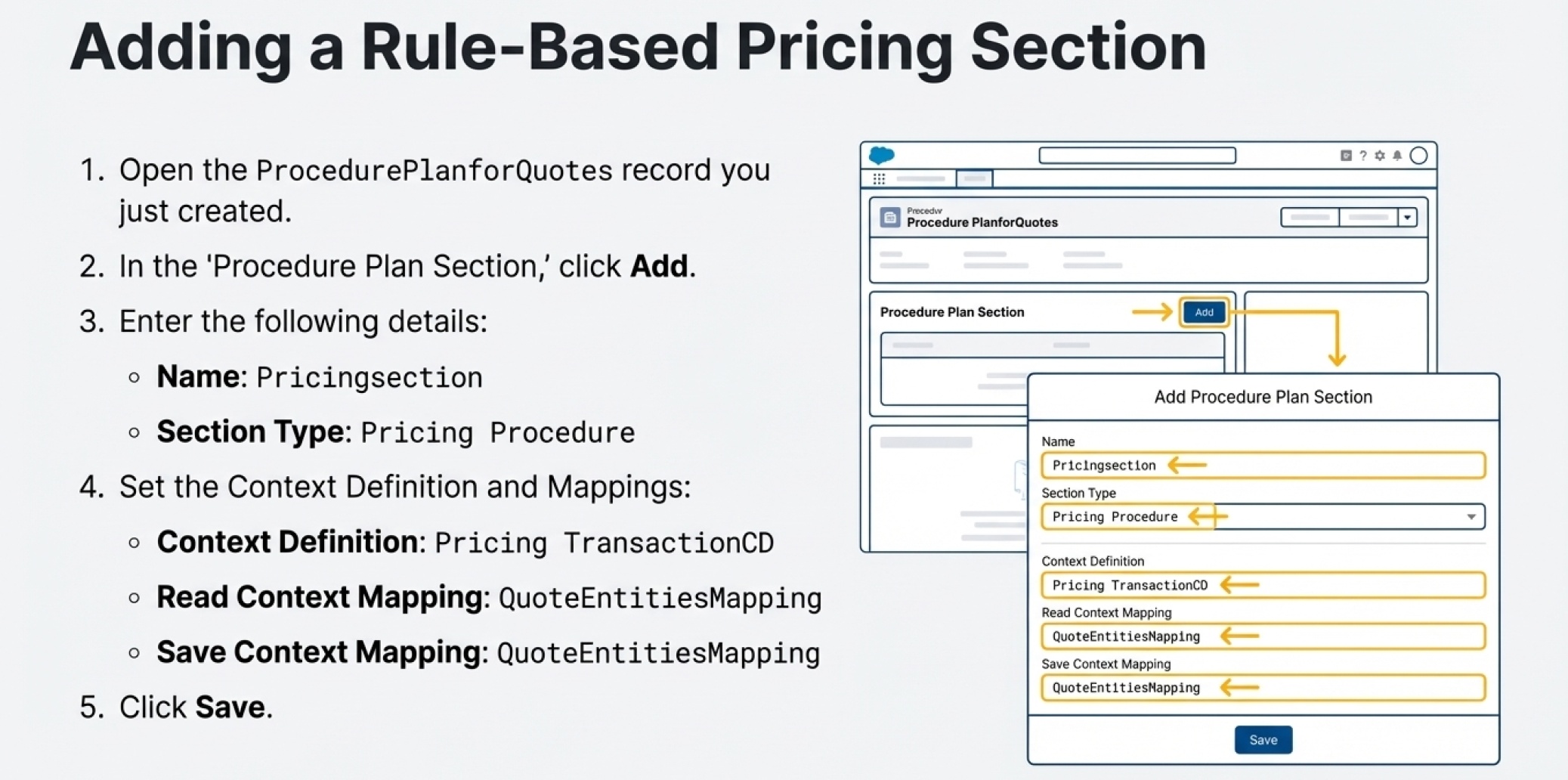This screenshot has width=1568, height=780.
Task: Expand the record actions dropdown arrow
Action: [1407, 218]
